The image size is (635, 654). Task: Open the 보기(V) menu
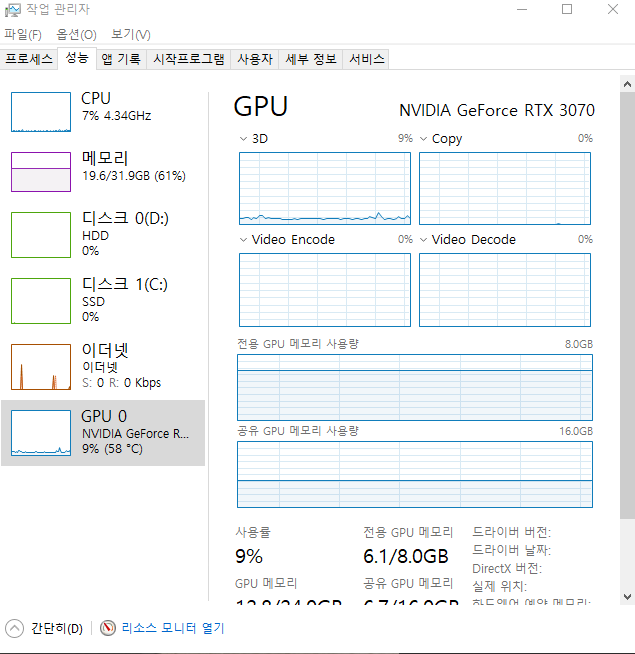click(131, 34)
